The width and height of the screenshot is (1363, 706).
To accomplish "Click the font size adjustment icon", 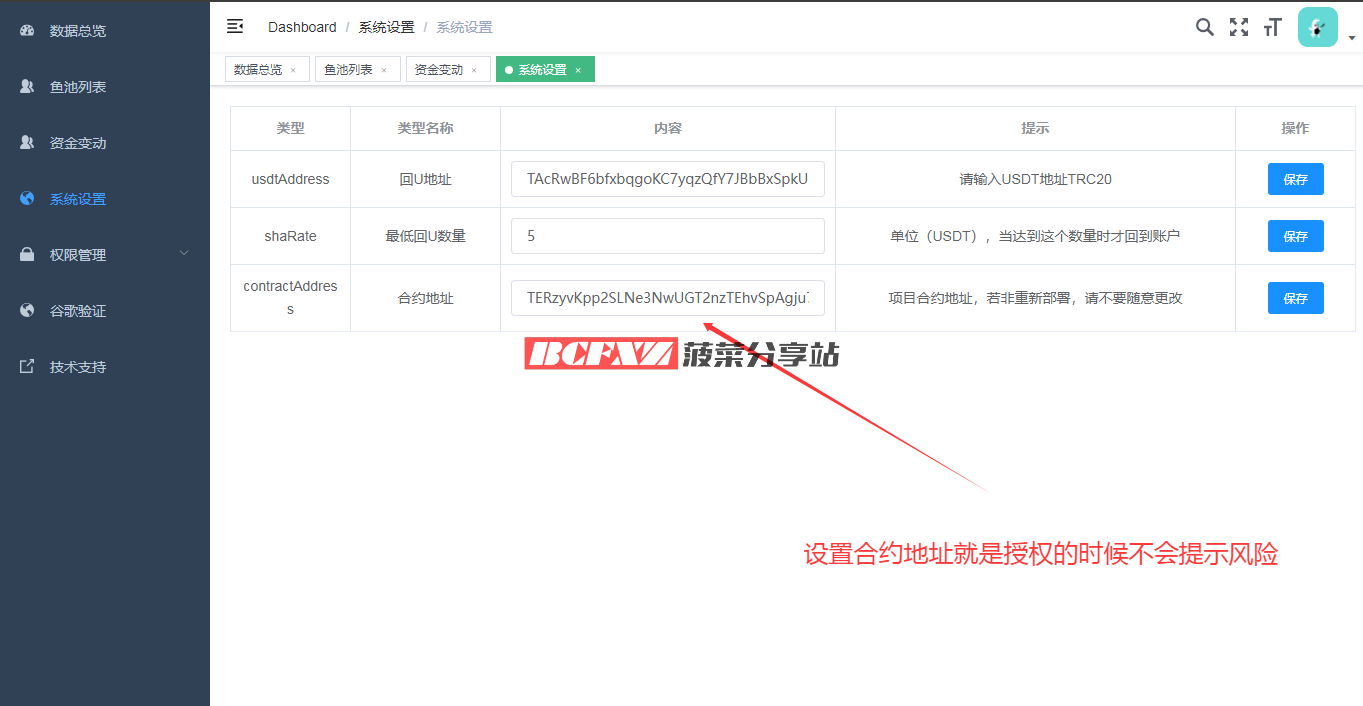I will [x=1272, y=27].
